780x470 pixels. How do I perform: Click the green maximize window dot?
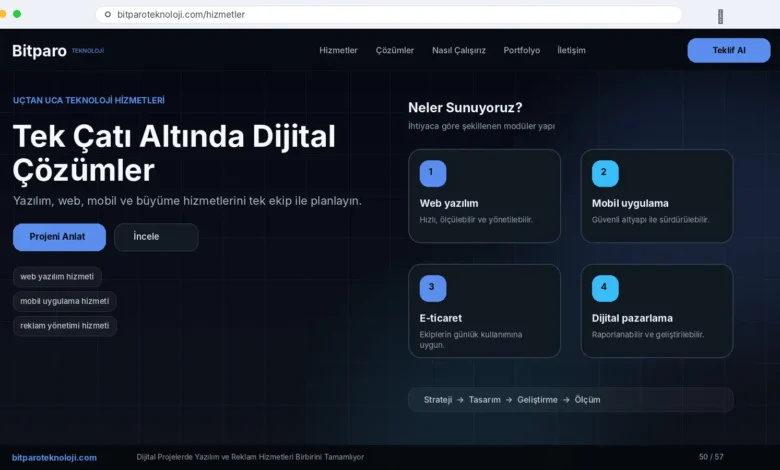click(x=17, y=14)
